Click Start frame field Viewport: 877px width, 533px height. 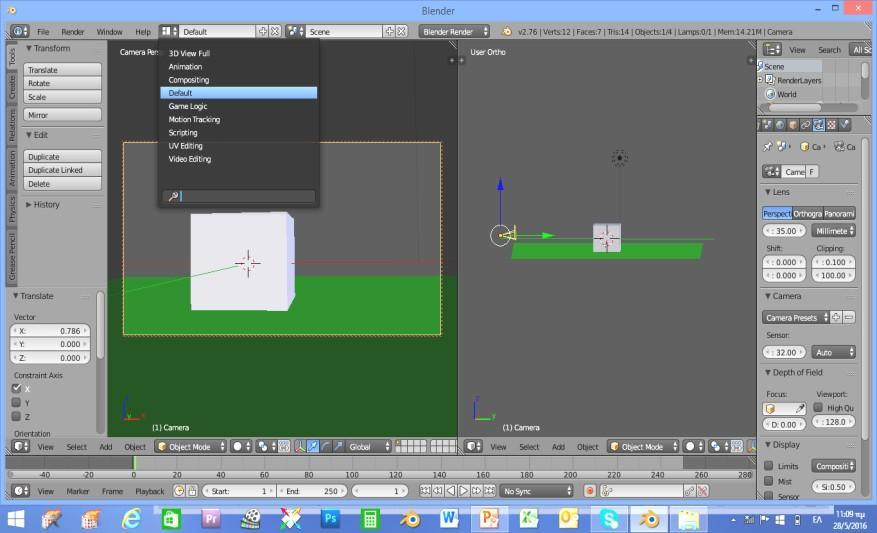pyautogui.click(x=239, y=491)
